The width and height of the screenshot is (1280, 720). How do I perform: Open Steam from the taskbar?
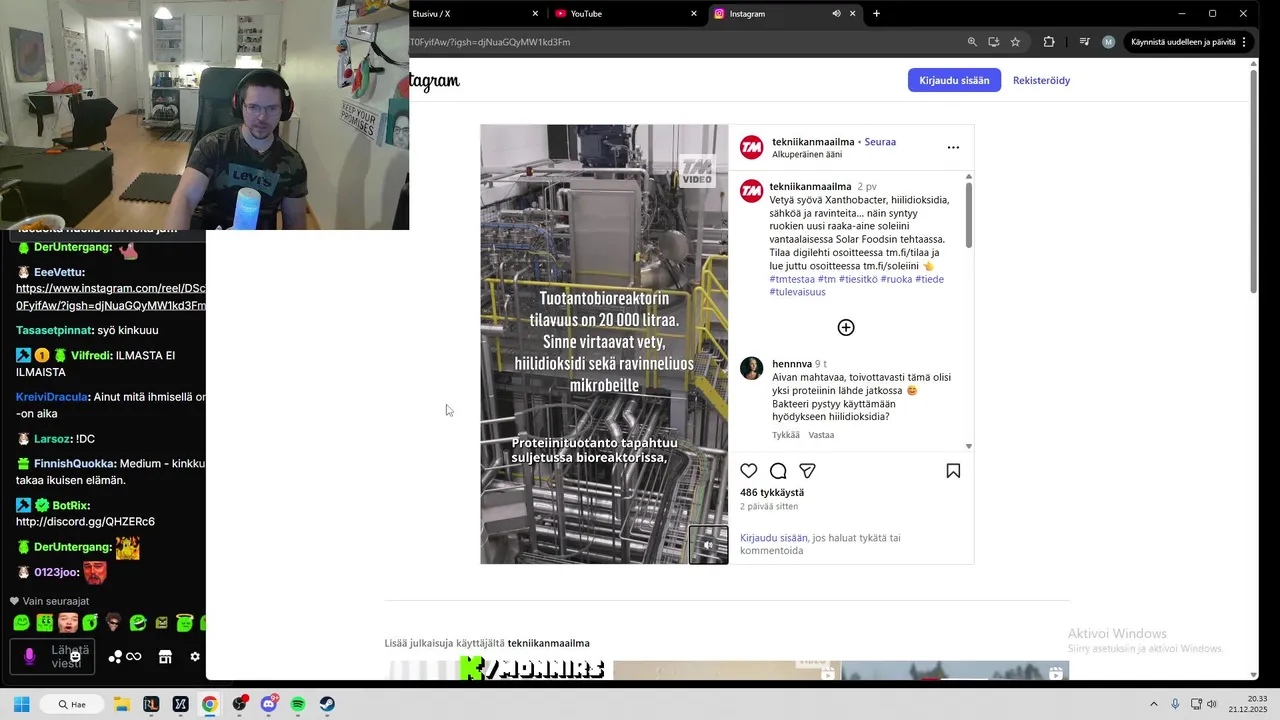pyautogui.click(x=327, y=704)
